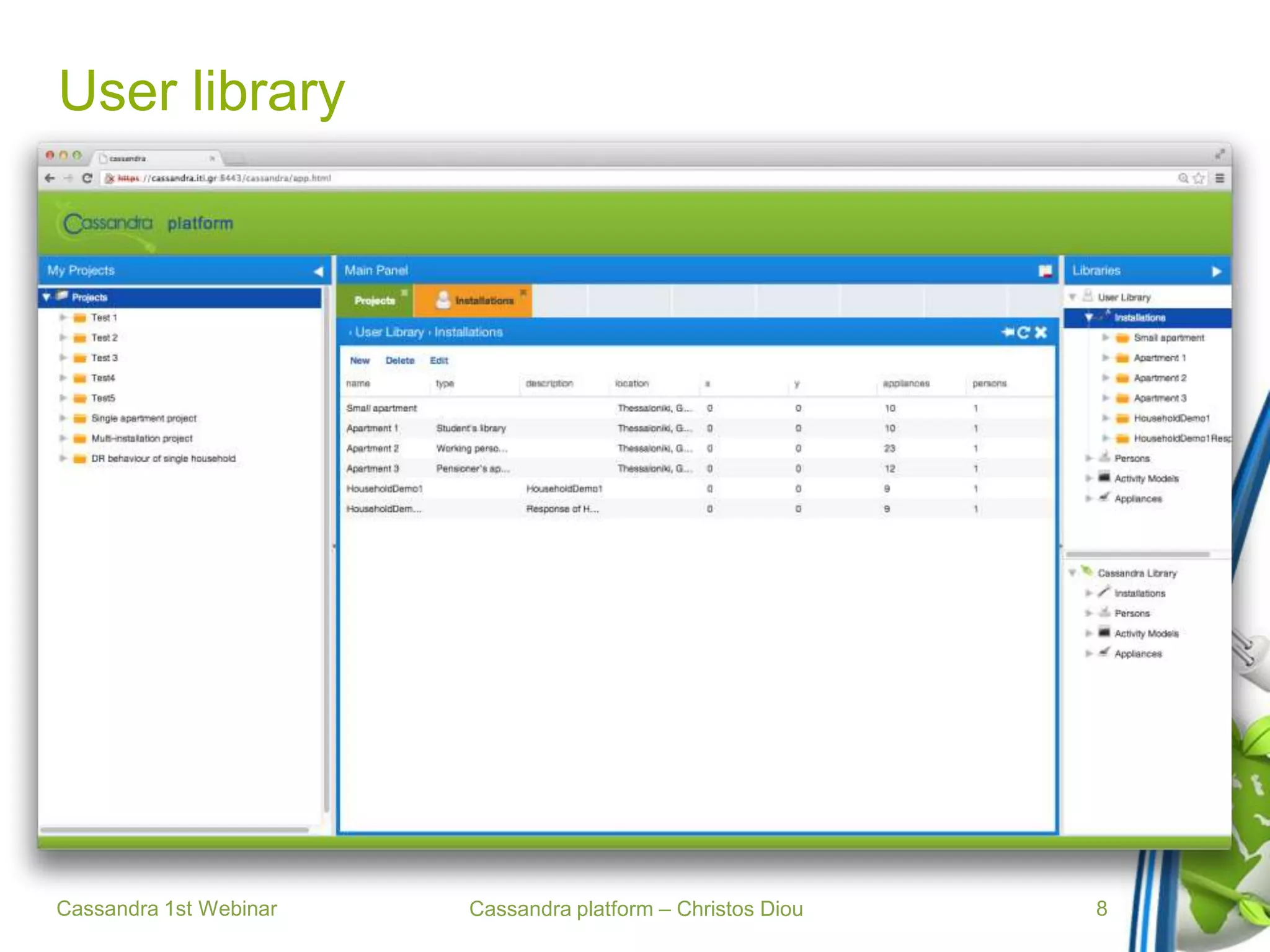1270x952 pixels.
Task: Select the Apartment 3 table row
Action: [698, 469]
